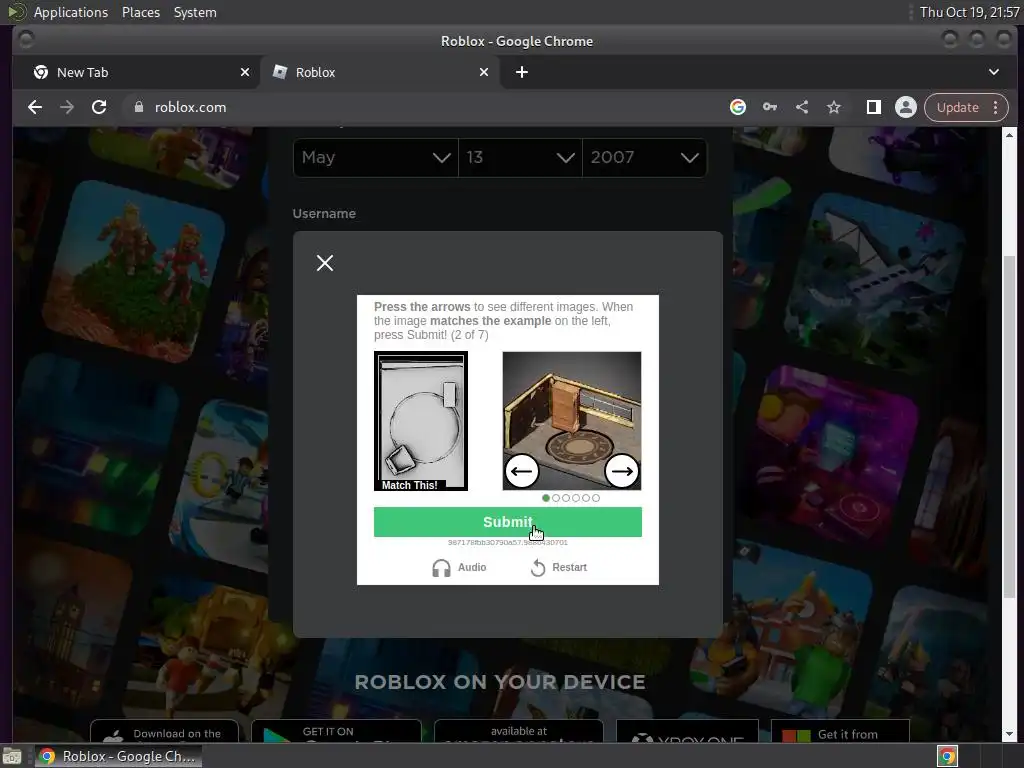The width and height of the screenshot is (1024, 768).
Task: Click the show desktop icon in taskbar
Action: click(12, 756)
